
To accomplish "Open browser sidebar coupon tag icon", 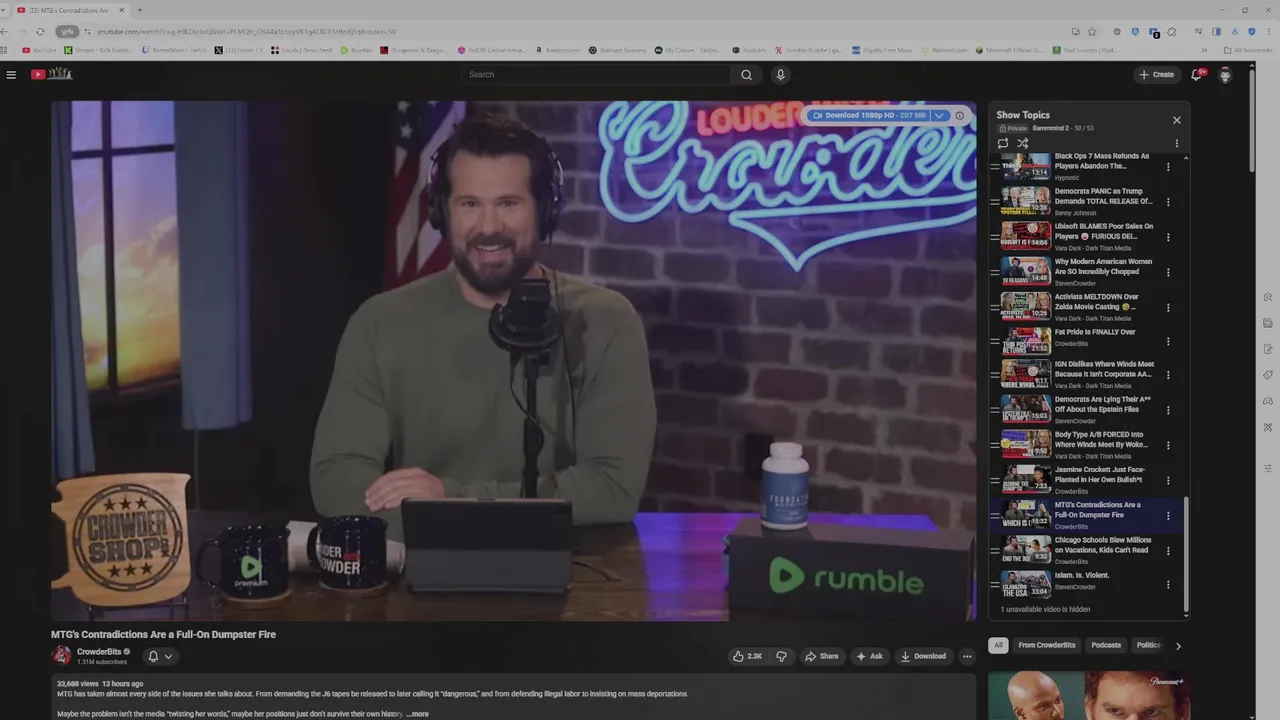I will (1268, 375).
